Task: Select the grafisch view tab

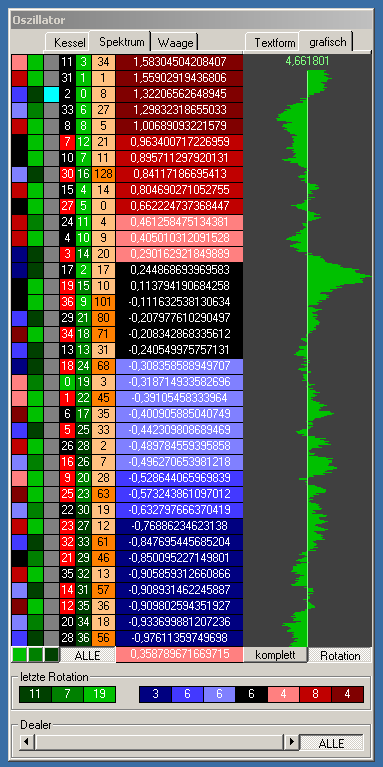Action: 327,42
